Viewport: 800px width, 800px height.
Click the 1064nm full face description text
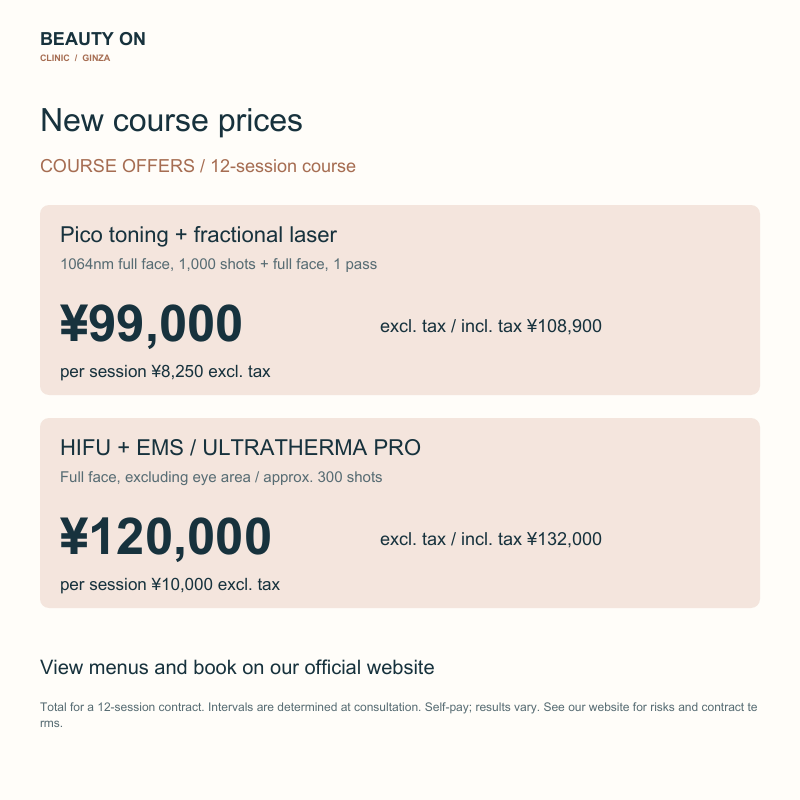pos(218,264)
